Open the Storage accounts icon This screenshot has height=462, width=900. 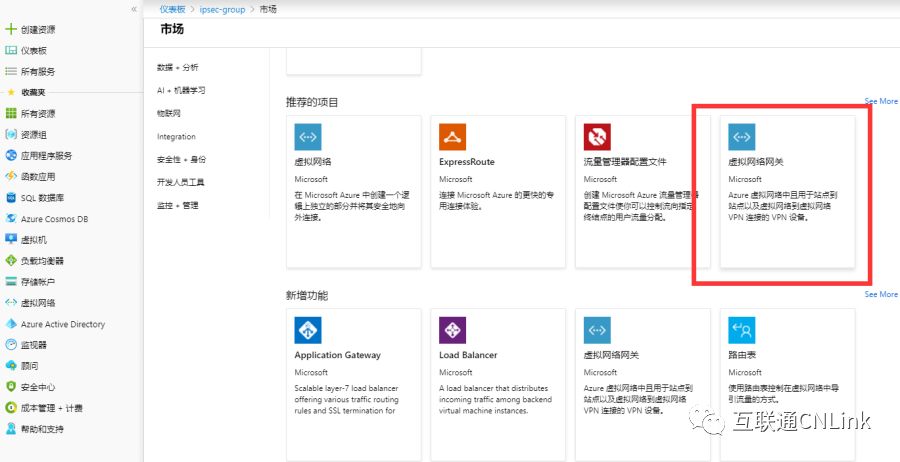pyautogui.click(x=10, y=282)
